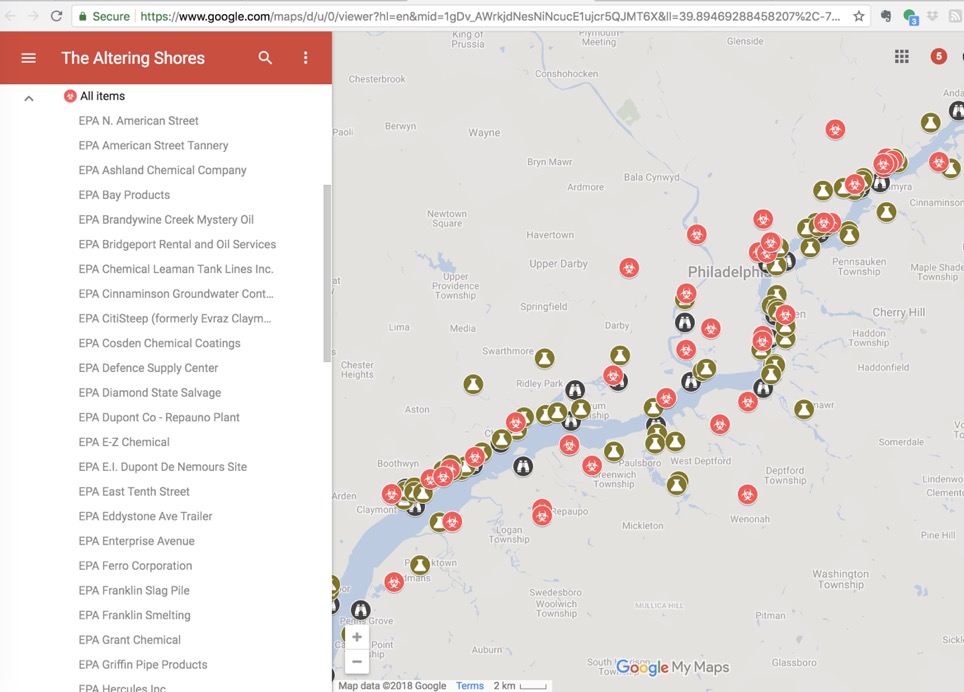Click the address bar URL
This screenshot has height=692, width=964.
click(490, 17)
